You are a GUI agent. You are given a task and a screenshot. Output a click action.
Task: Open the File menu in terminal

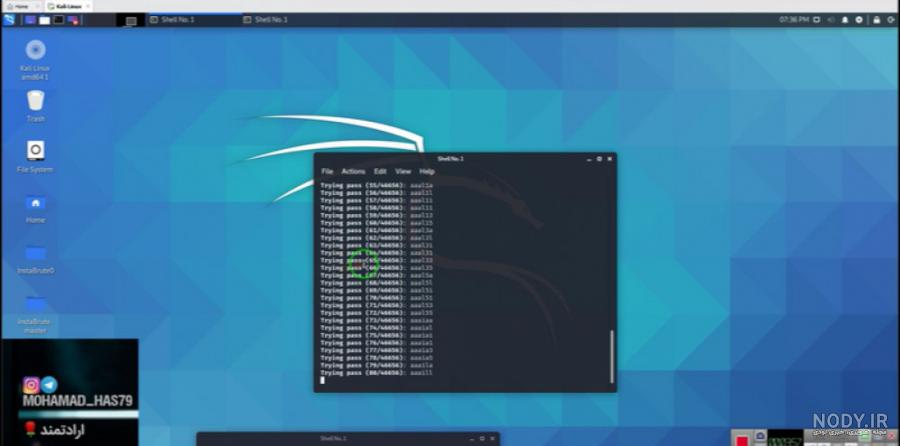(327, 172)
